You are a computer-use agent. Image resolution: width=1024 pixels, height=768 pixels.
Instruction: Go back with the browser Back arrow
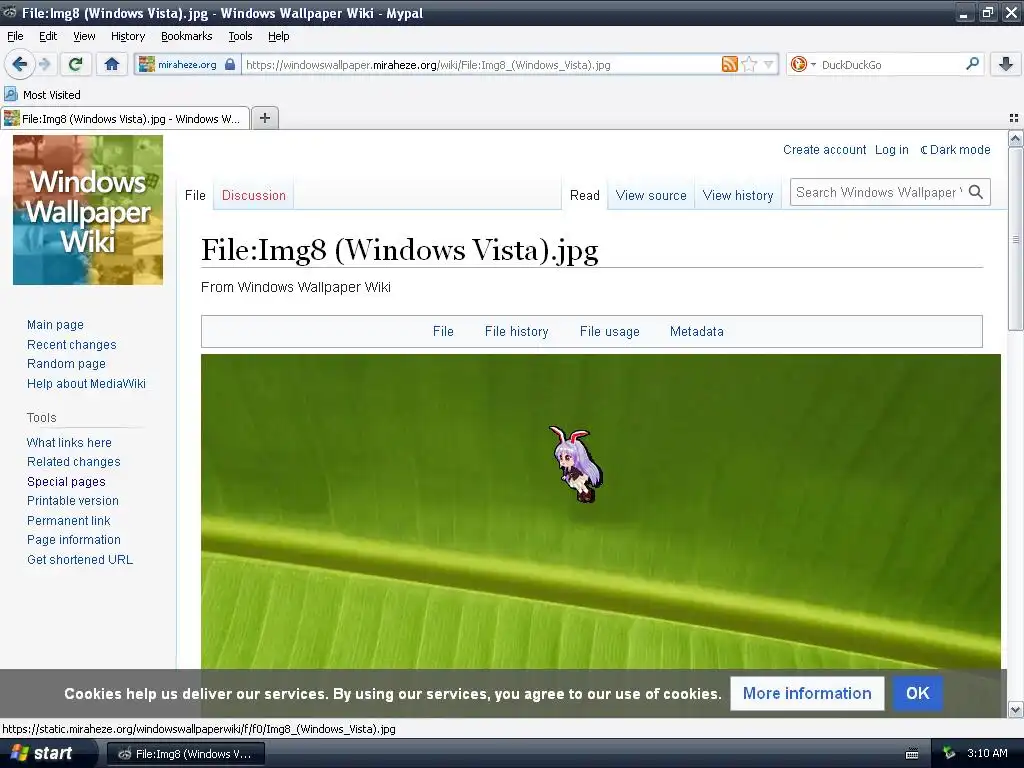20,64
